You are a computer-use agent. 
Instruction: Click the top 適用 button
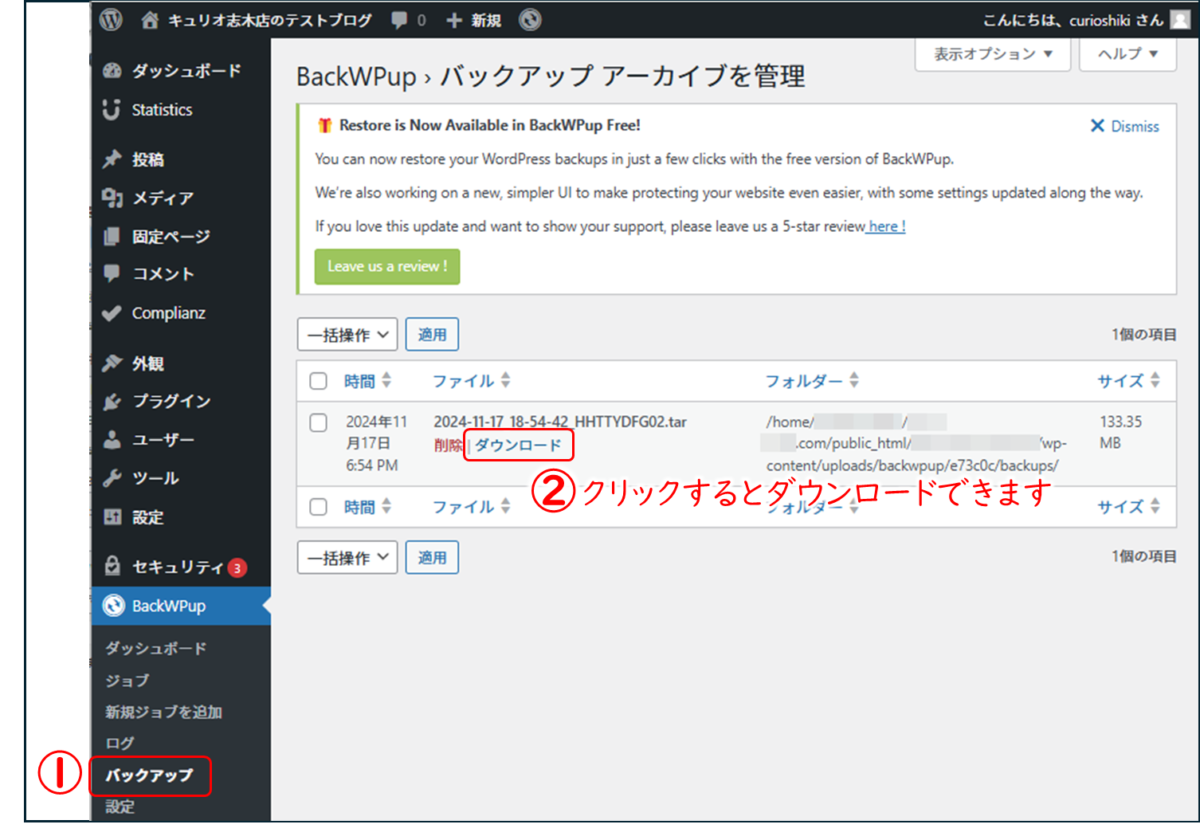click(x=432, y=335)
